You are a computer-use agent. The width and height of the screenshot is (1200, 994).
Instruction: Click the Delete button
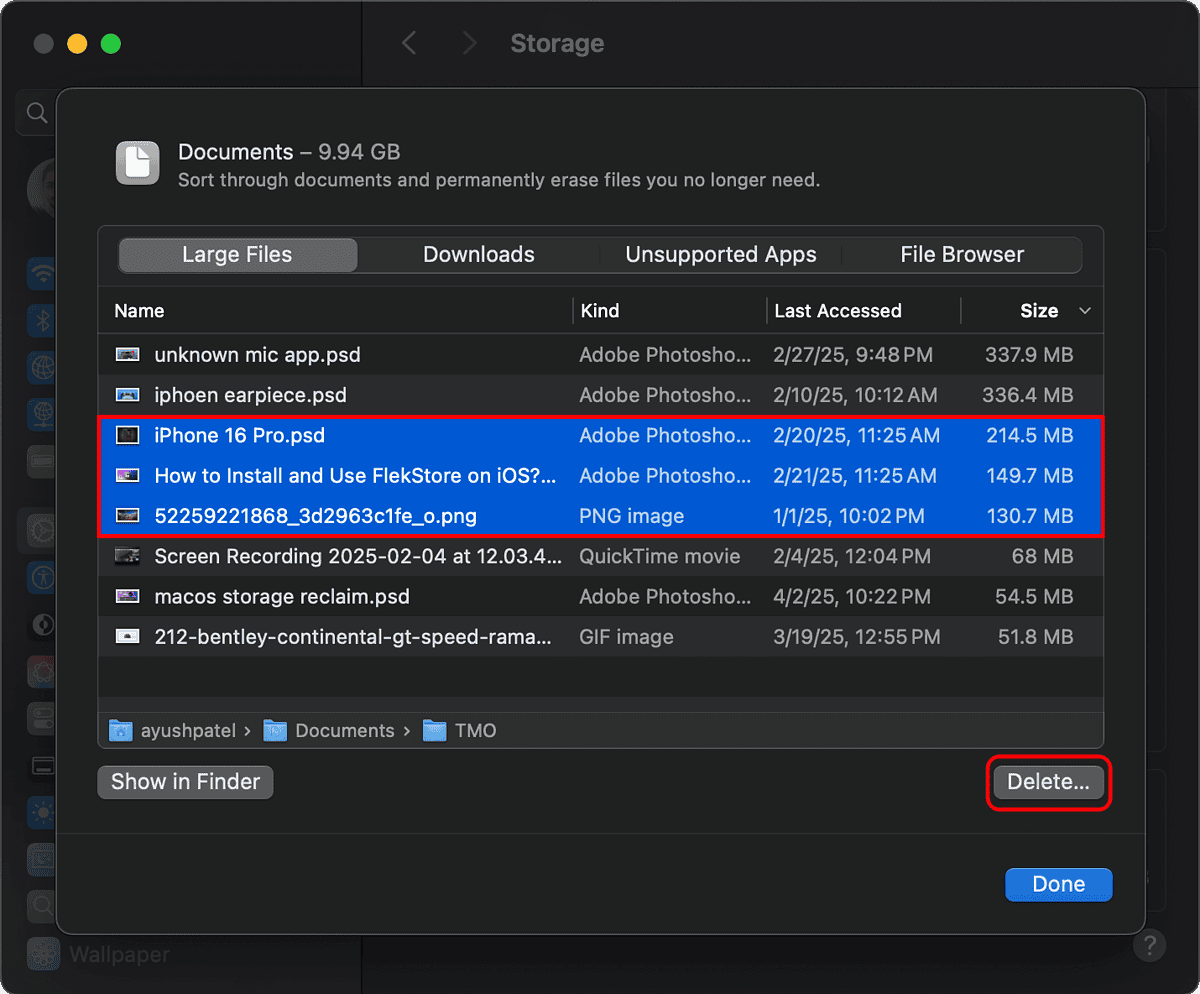pyautogui.click(x=1048, y=783)
